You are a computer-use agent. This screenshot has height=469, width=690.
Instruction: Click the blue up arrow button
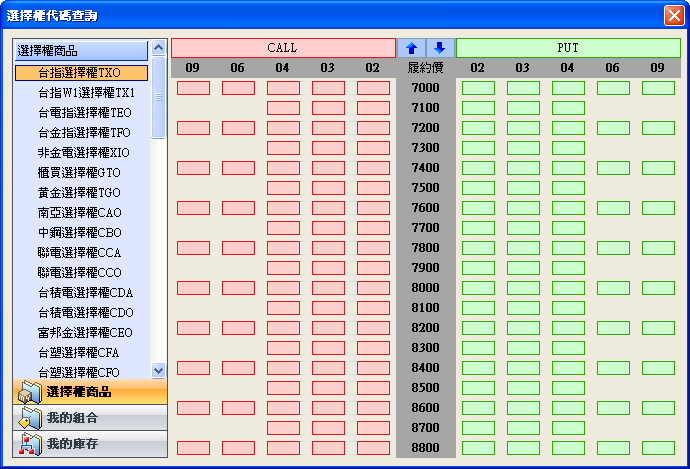coord(411,48)
